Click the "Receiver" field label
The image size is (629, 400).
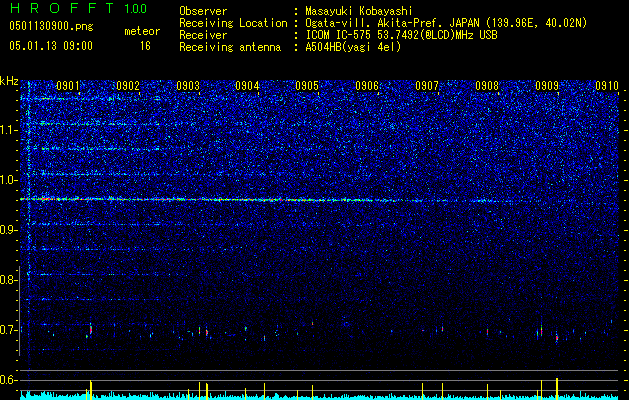tap(203, 35)
